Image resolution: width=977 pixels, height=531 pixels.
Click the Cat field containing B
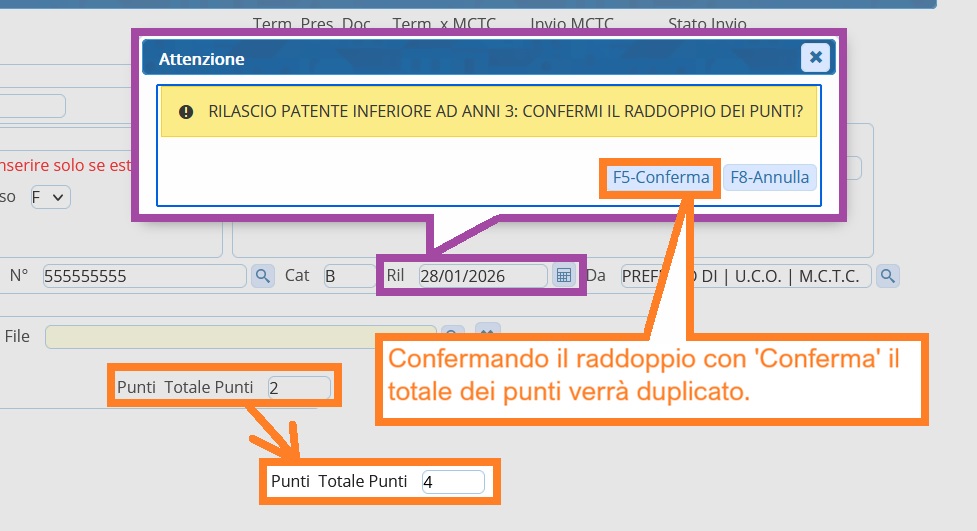[x=348, y=276]
